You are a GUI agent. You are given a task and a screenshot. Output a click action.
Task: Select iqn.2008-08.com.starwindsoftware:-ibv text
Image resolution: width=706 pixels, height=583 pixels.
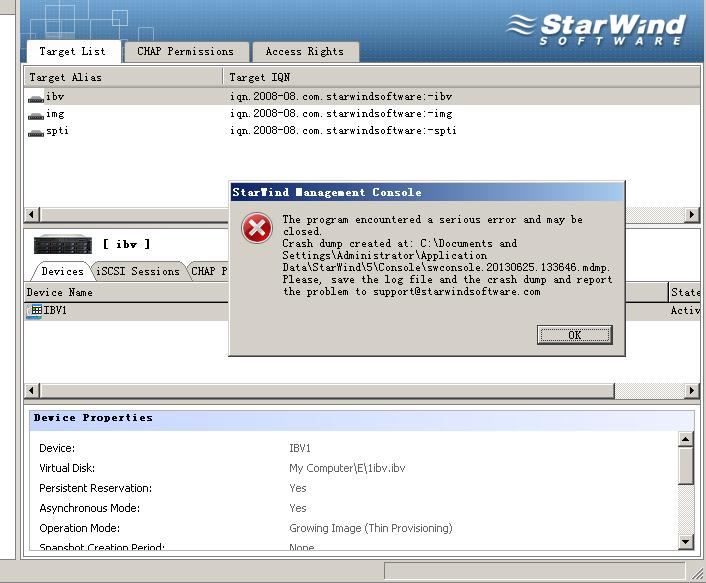[x=341, y=96]
